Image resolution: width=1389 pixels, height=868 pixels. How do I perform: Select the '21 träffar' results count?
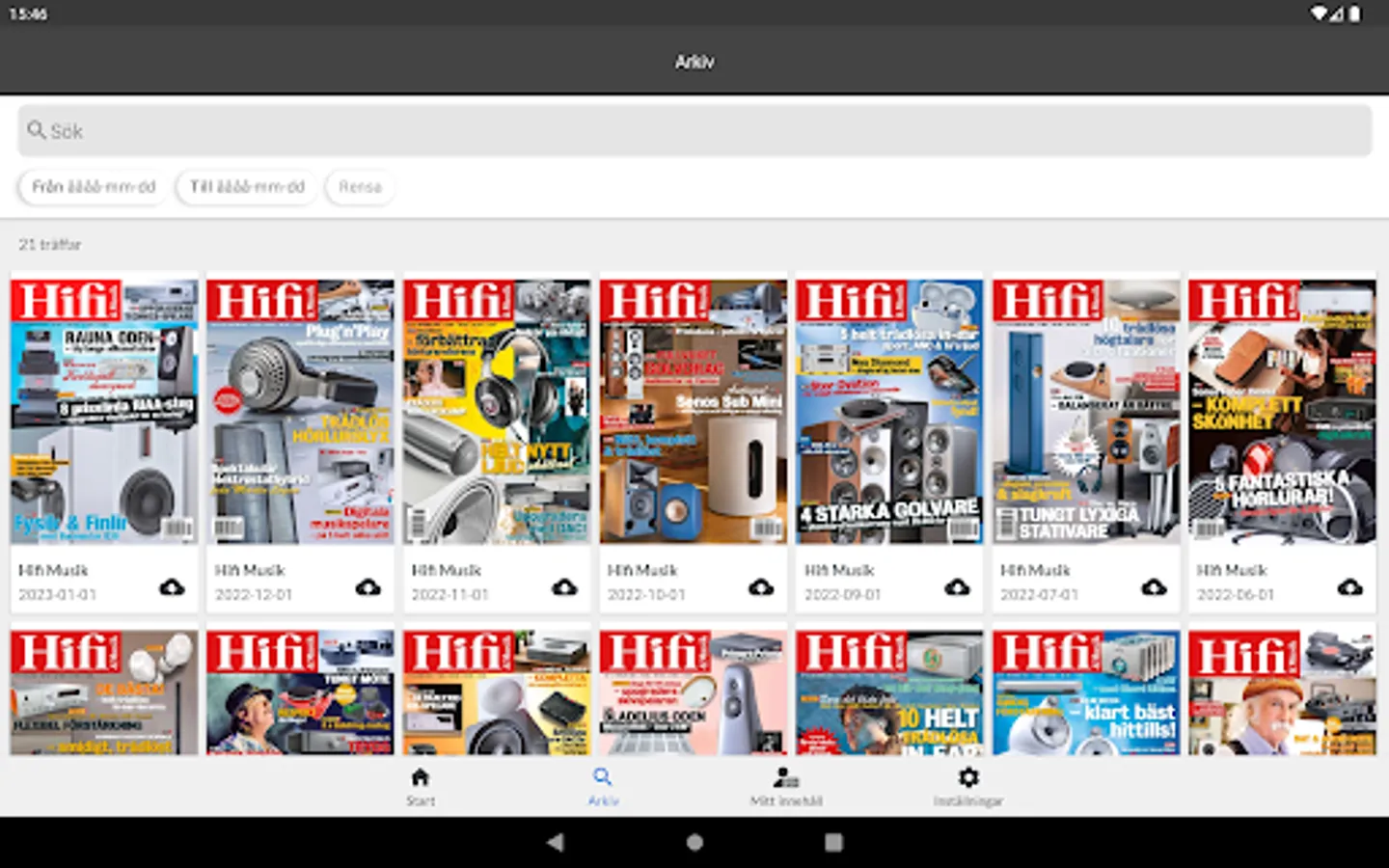pos(50,245)
